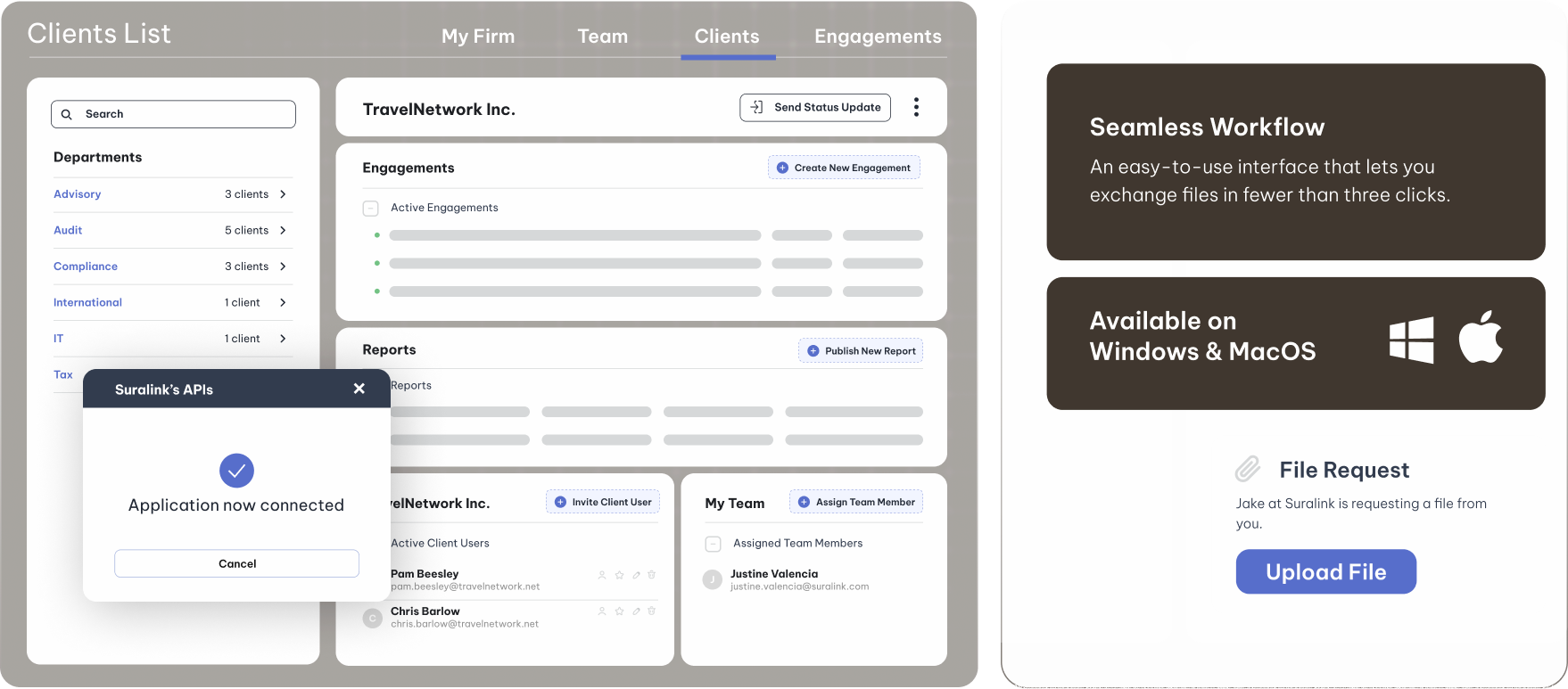
Task: Click the '5 clients' count for Audit
Action: pyautogui.click(x=246, y=230)
